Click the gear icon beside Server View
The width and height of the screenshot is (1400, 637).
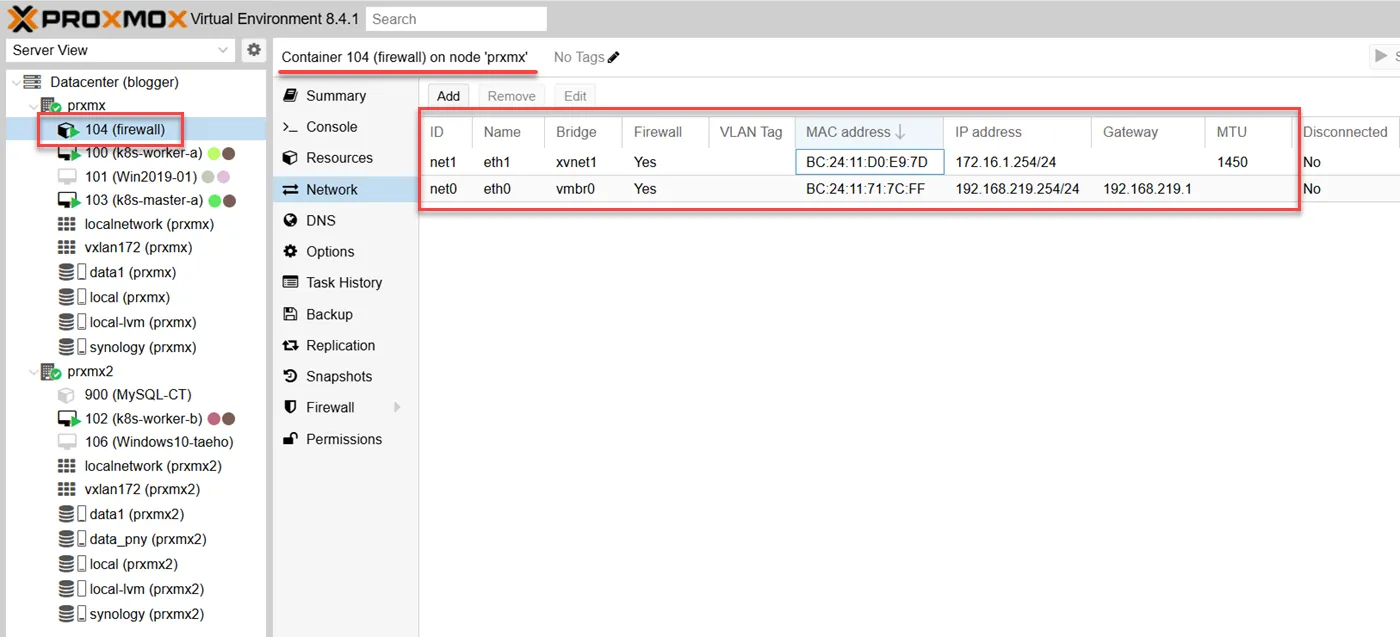(254, 50)
